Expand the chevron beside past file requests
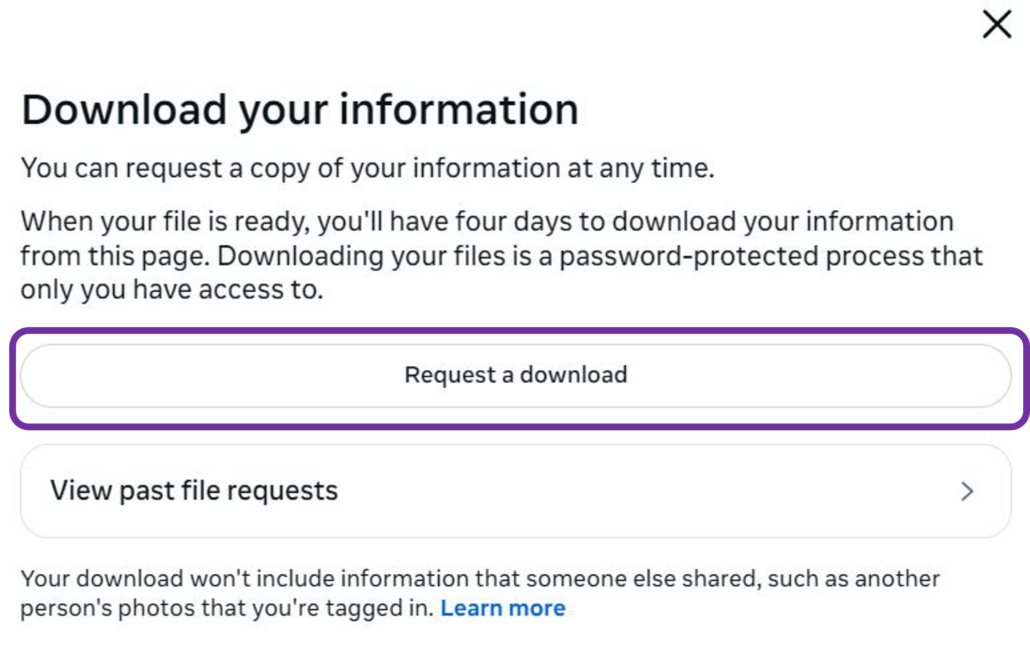Viewport: 1030px width, 661px height. point(967,491)
